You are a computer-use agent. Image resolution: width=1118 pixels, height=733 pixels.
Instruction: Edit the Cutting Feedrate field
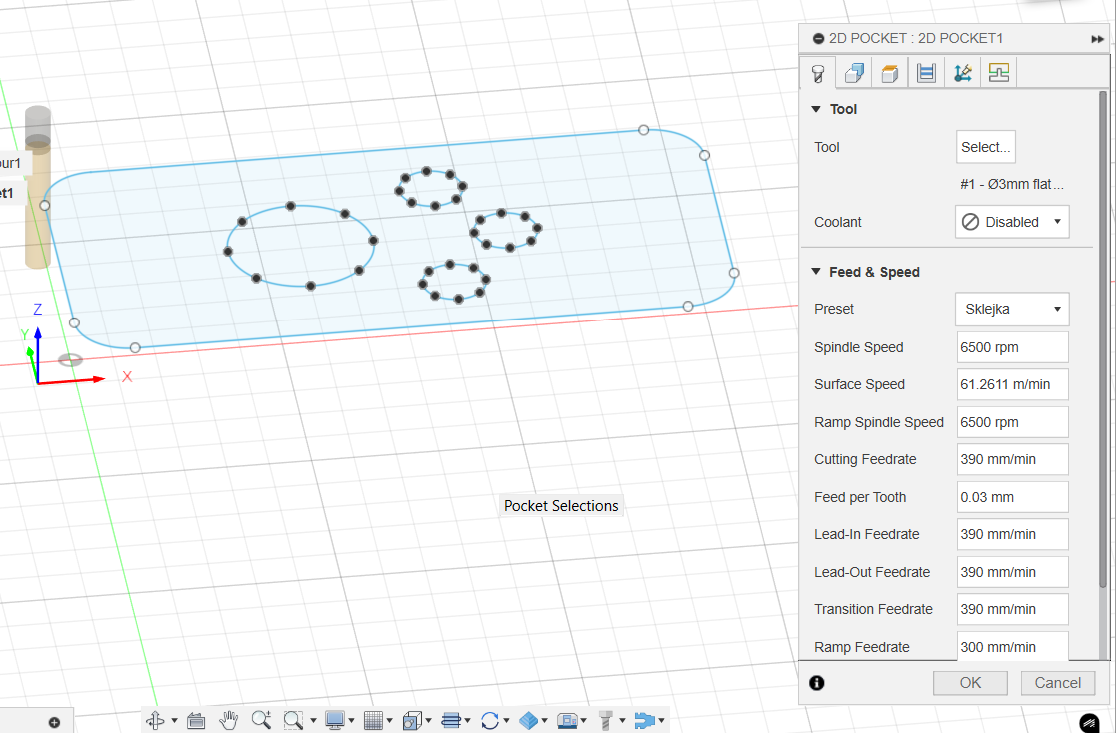(x=1012, y=459)
